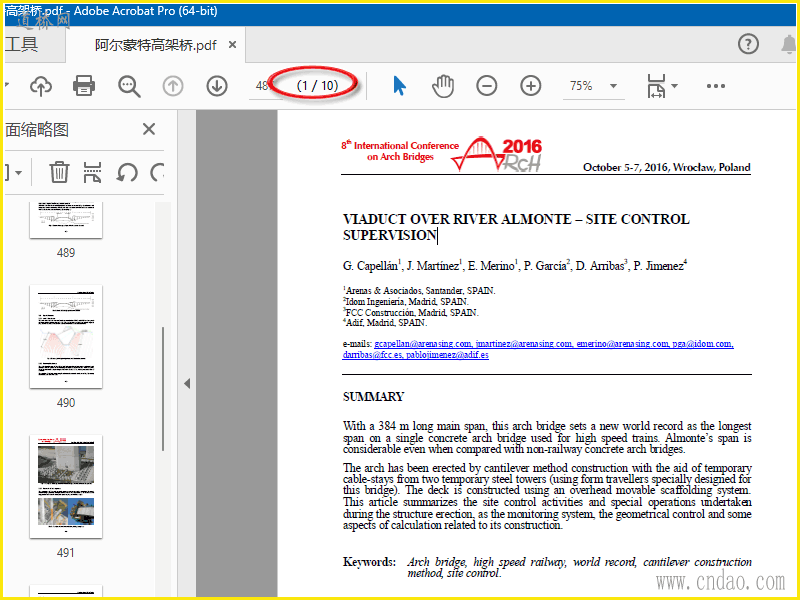Rotate pages counterclockwise in thumbnail panel

pos(127,172)
